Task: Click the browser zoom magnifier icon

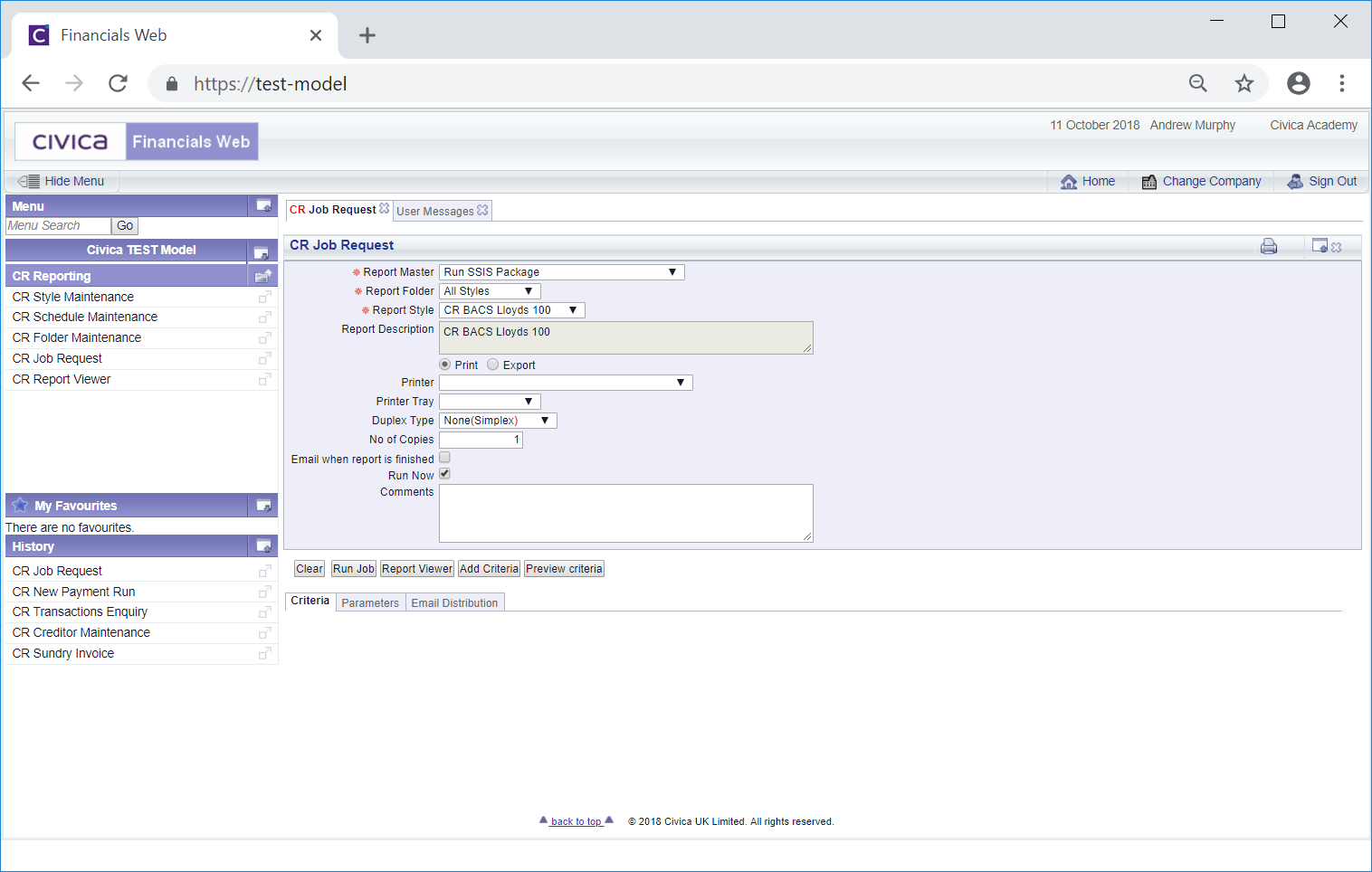Action: [x=1198, y=83]
